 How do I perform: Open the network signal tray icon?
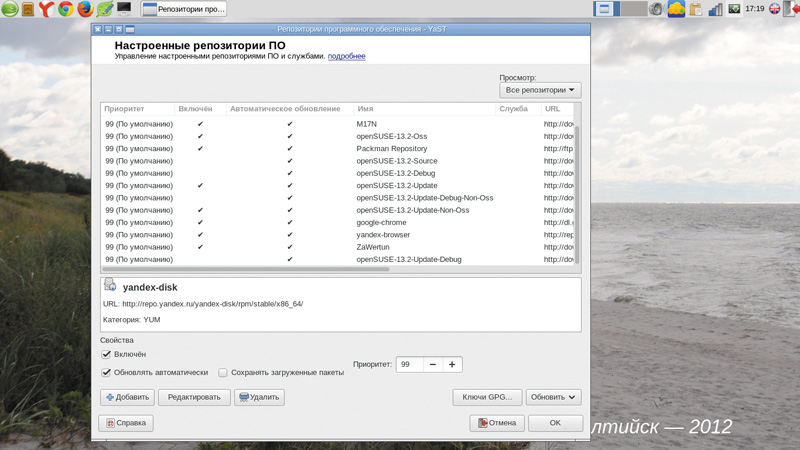pyautogui.click(x=715, y=9)
